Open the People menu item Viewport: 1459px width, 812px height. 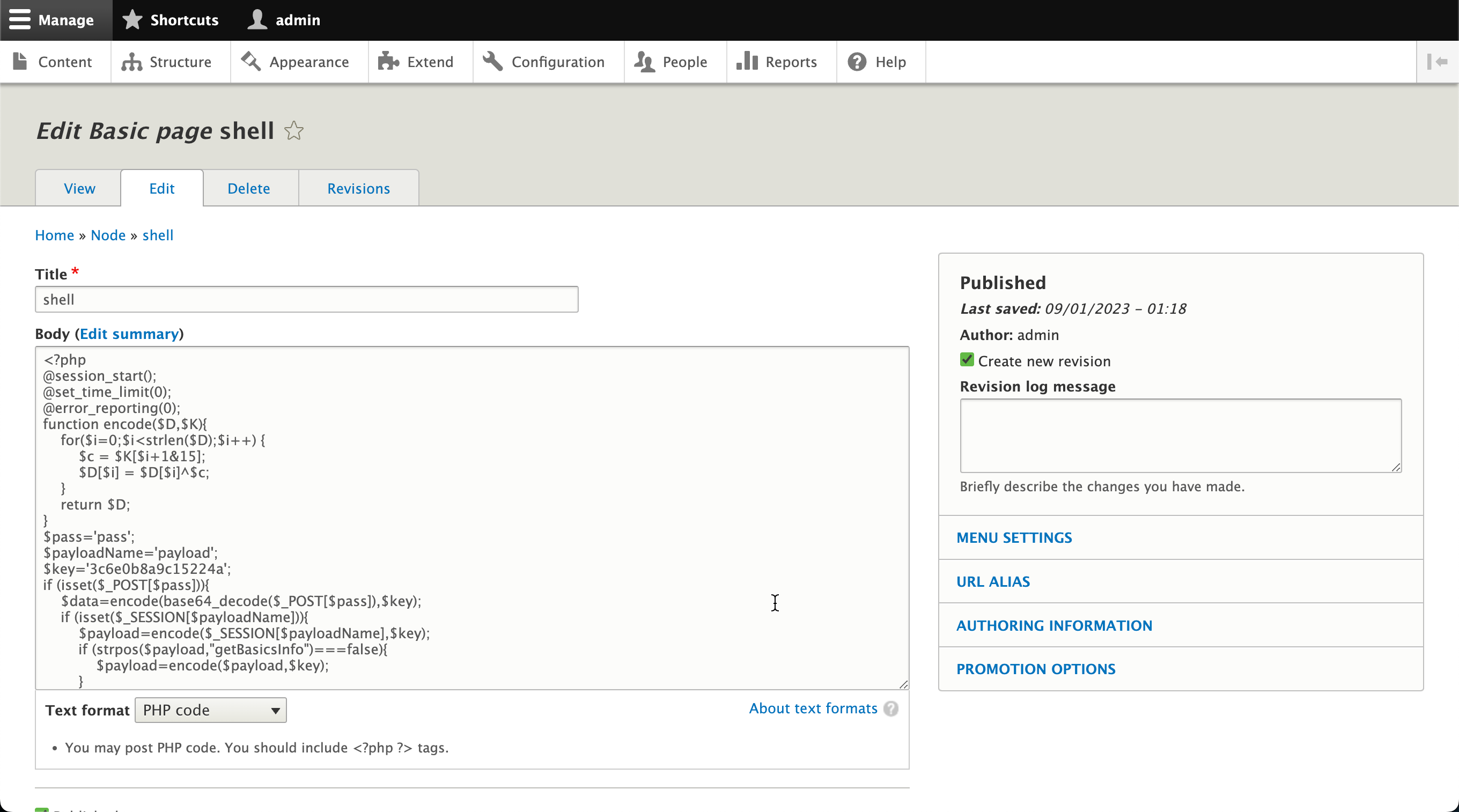(x=675, y=62)
